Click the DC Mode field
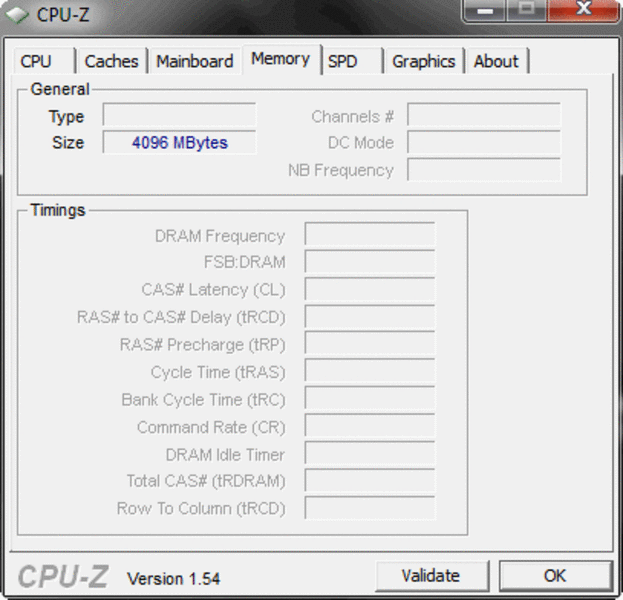The height and width of the screenshot is (600, 623). point(484,142)
